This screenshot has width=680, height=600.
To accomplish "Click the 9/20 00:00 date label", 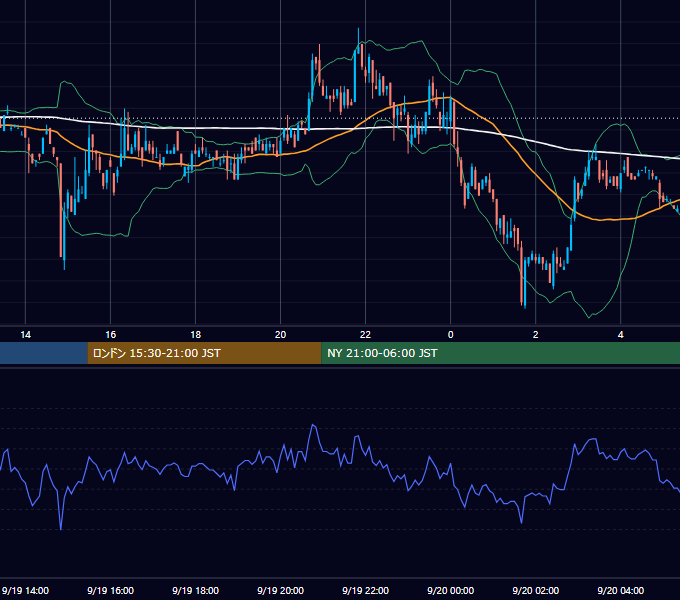I will 451,590.
